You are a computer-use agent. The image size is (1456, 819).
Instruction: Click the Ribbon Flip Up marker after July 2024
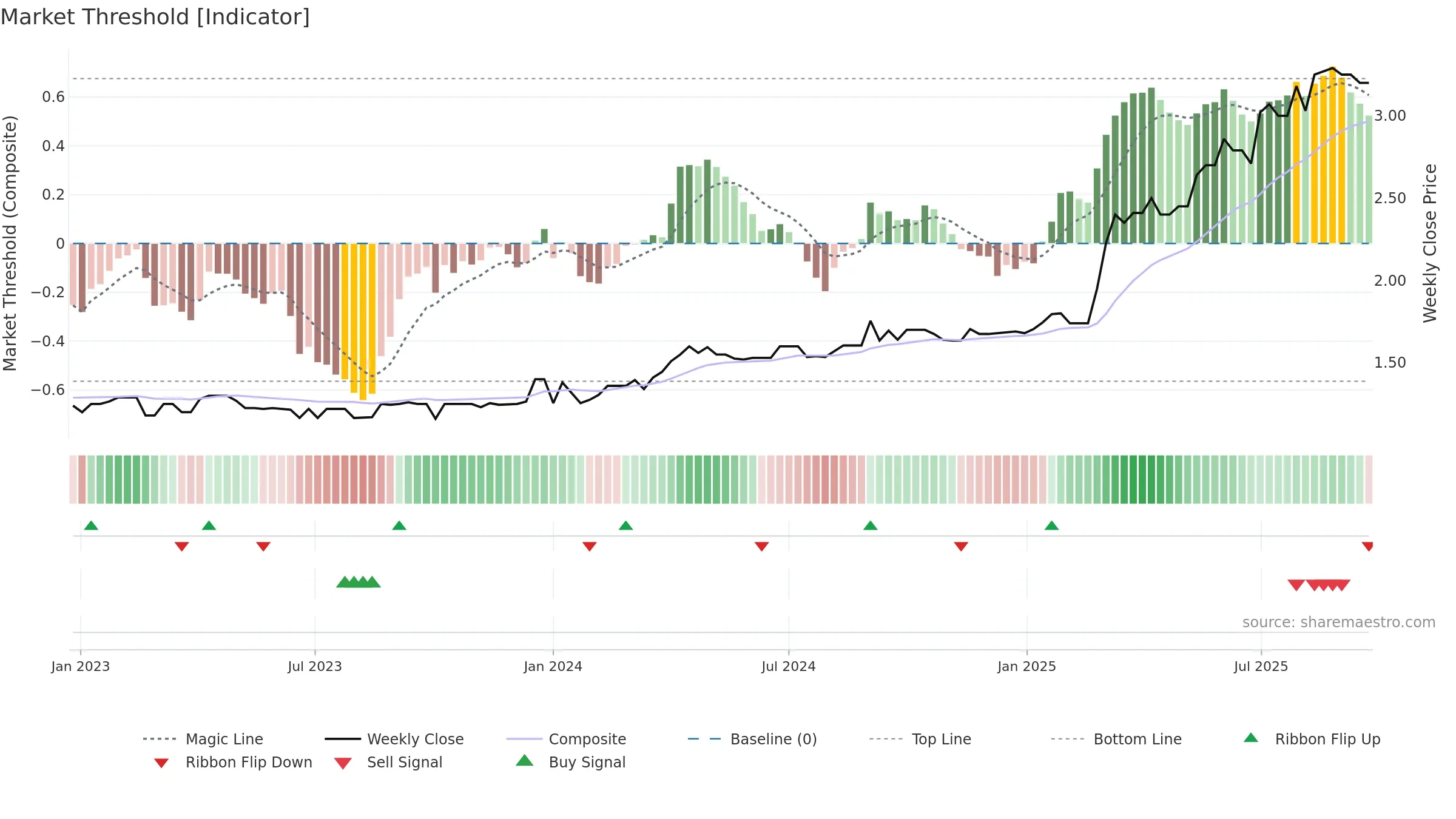(870, 525)
